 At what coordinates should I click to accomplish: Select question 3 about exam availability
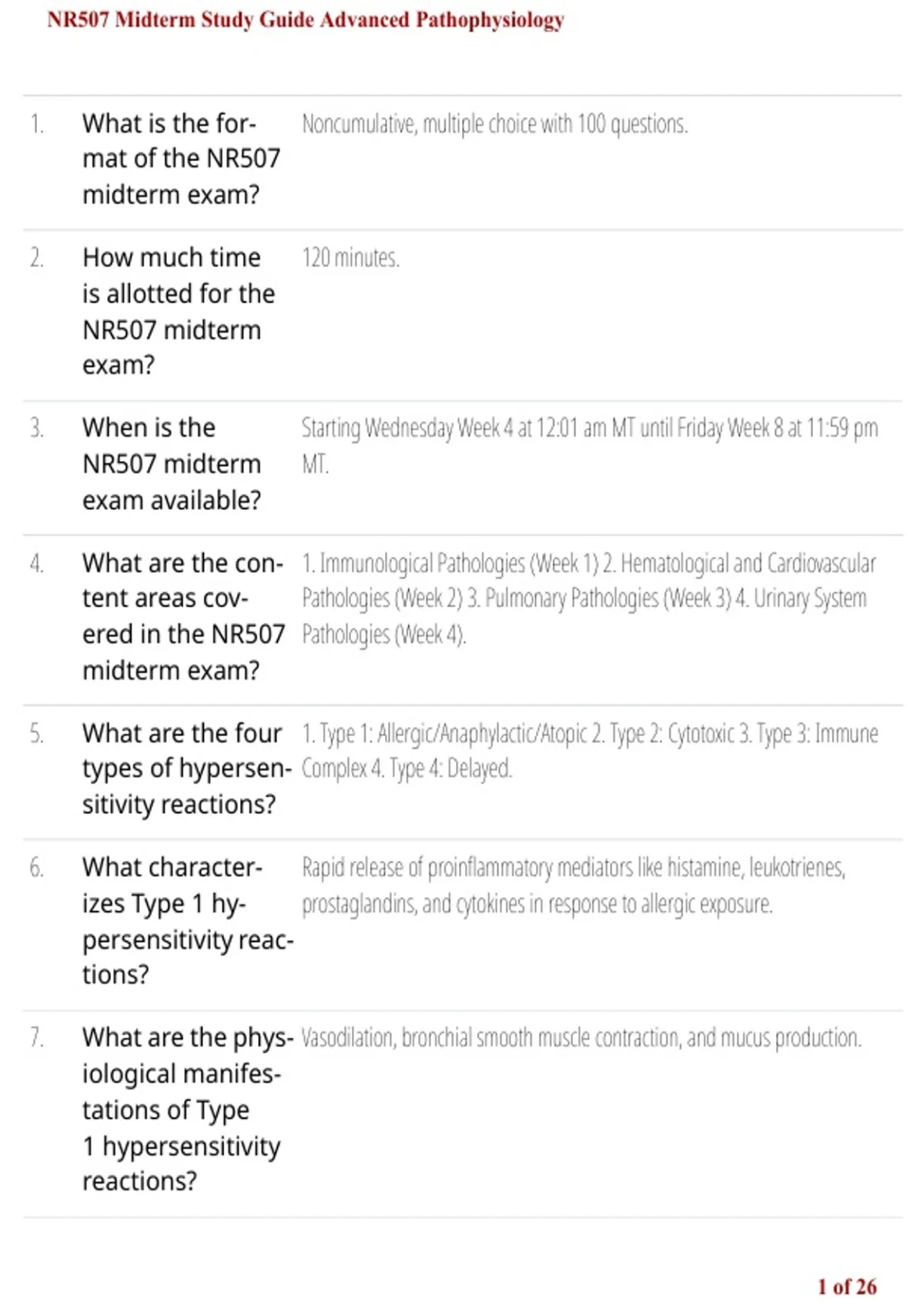172,464
